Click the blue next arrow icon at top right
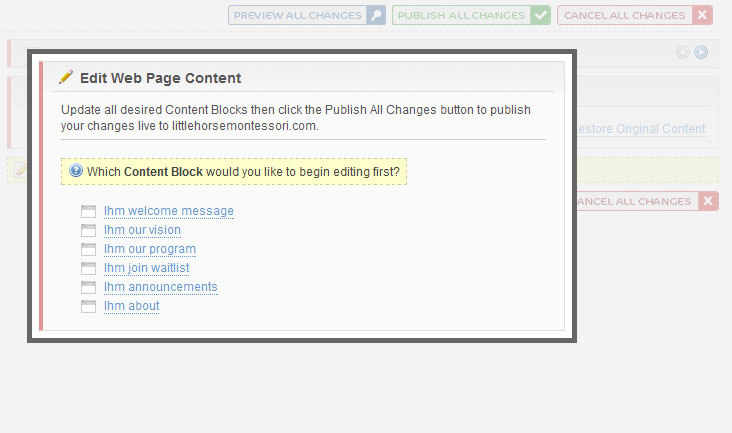This screenshot has height=433, width=732. coord(701,52)
